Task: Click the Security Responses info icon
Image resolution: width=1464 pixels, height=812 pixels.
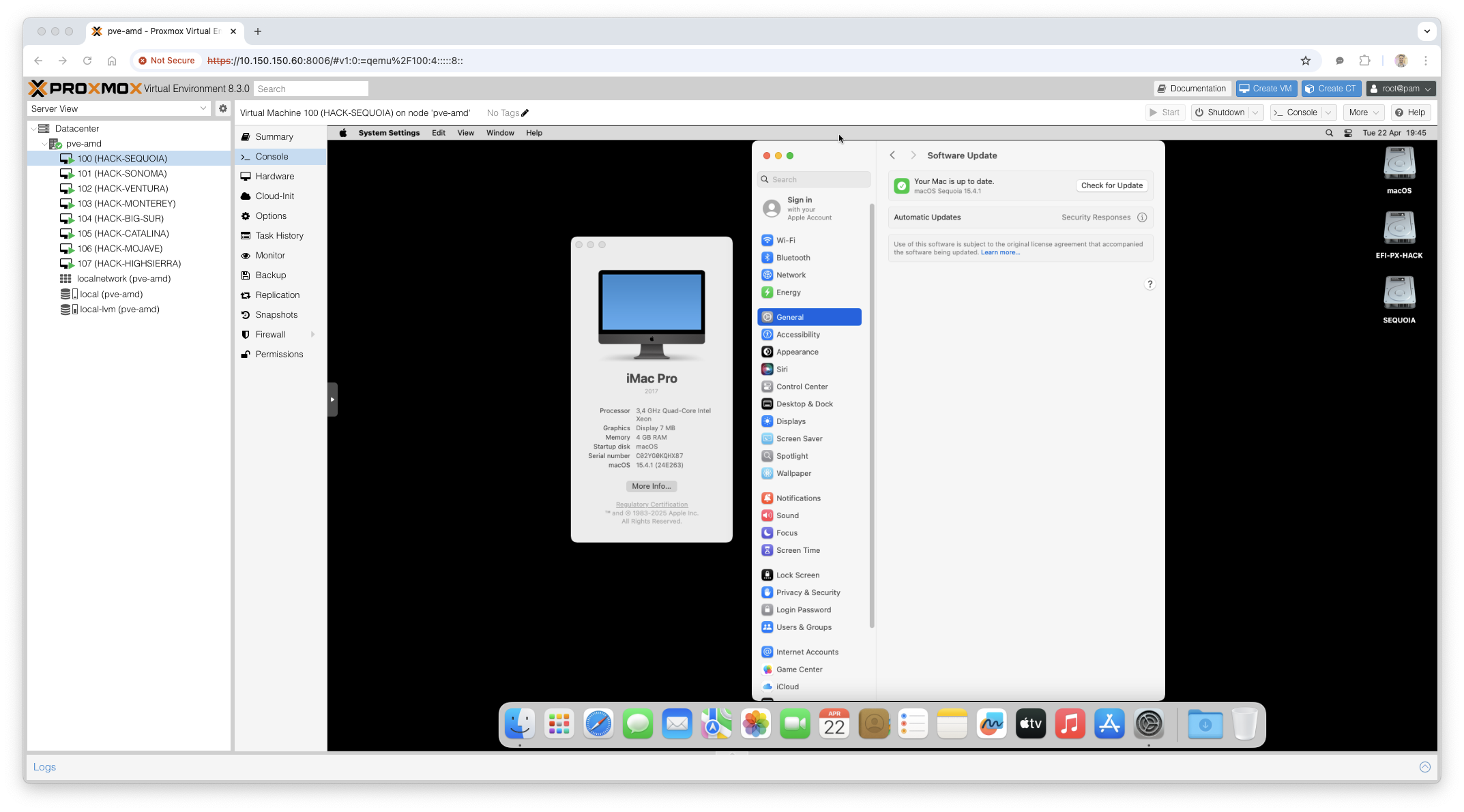Action: (x=1142, y=217)
